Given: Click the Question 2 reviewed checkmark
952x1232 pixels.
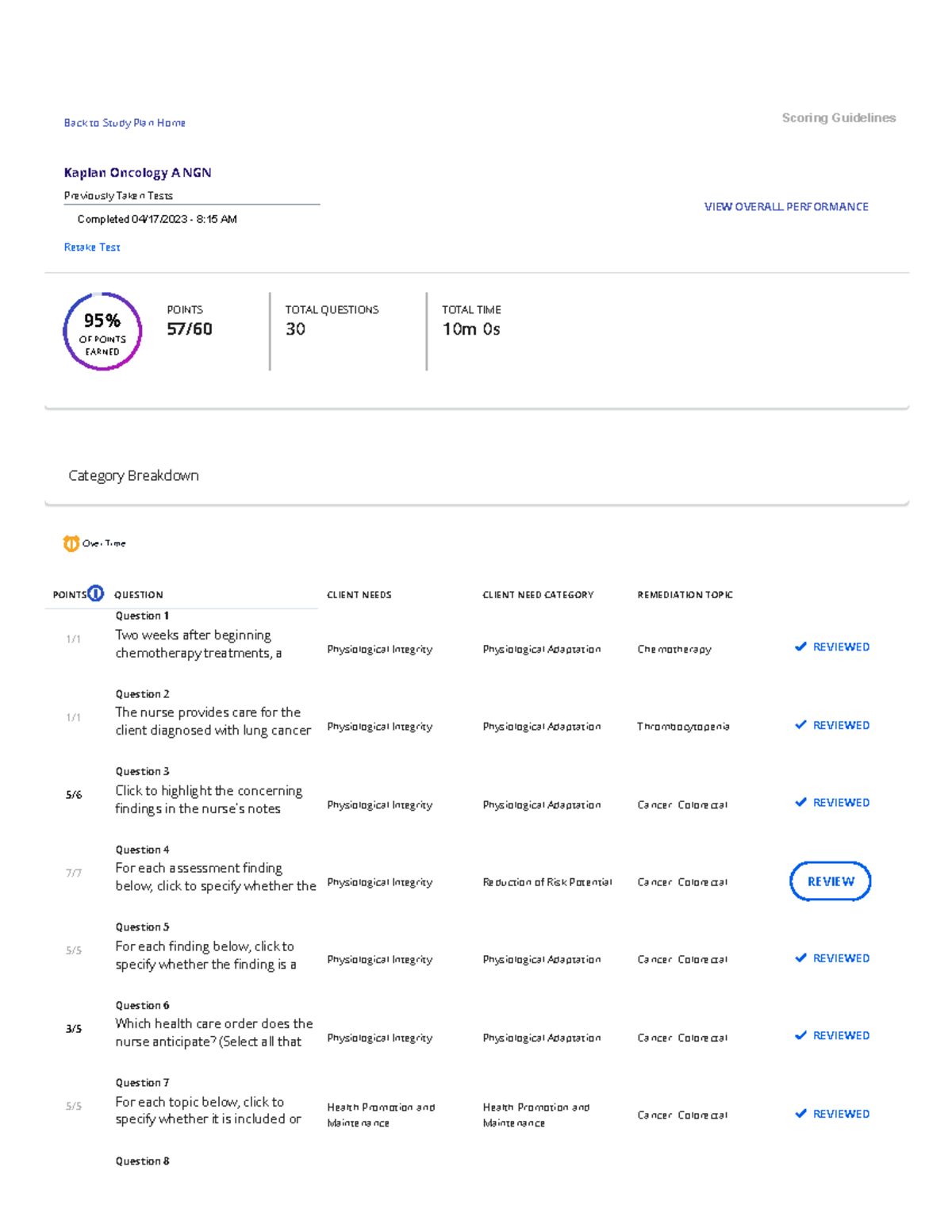Looking at the screenshot, I should 800,725.
